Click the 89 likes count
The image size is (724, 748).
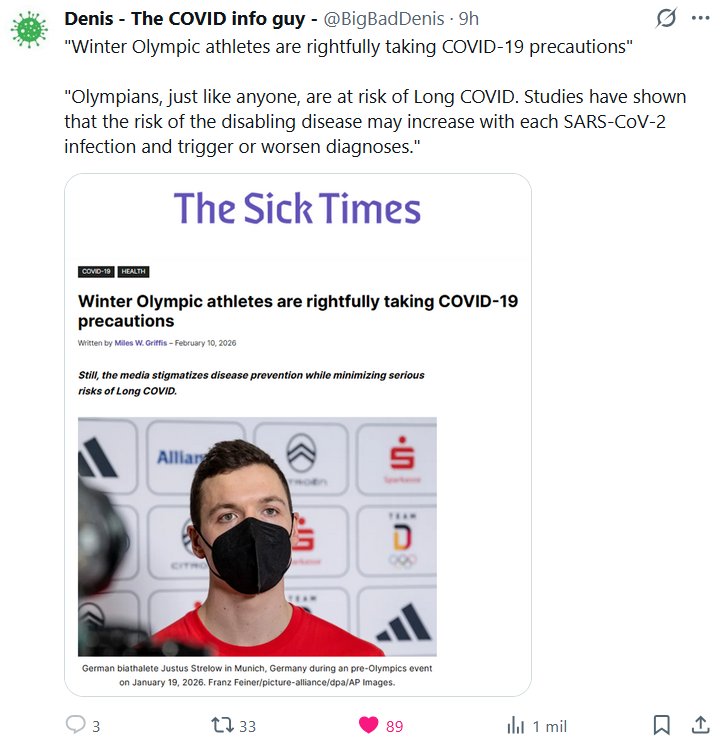(394, 727)
